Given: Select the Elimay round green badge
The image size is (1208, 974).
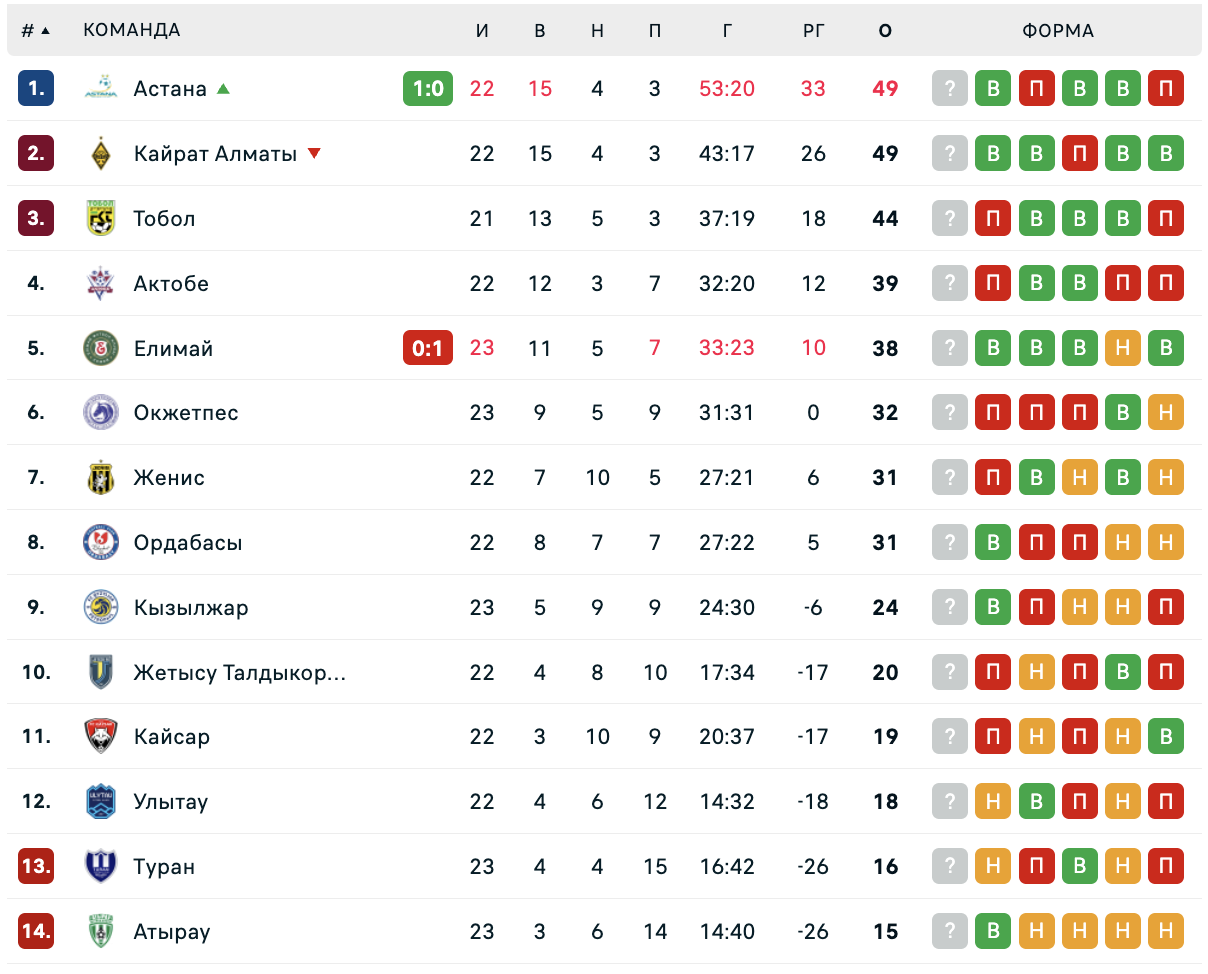Looking at the screenshot, I should [101, 348].
